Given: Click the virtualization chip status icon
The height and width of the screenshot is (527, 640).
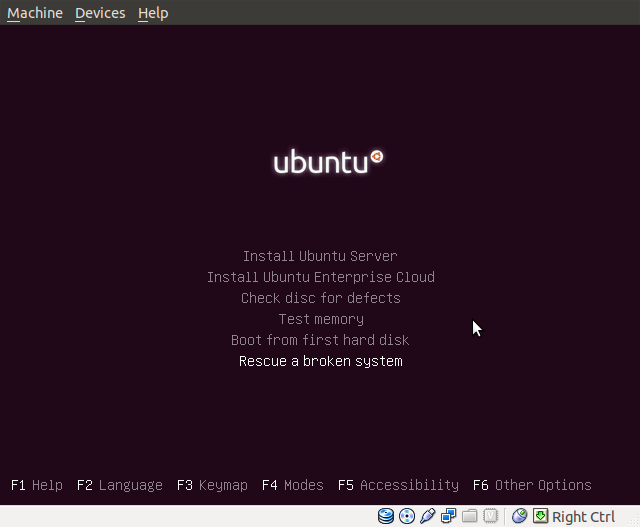Looking at the screenshot, I should [x=490, y=516].
